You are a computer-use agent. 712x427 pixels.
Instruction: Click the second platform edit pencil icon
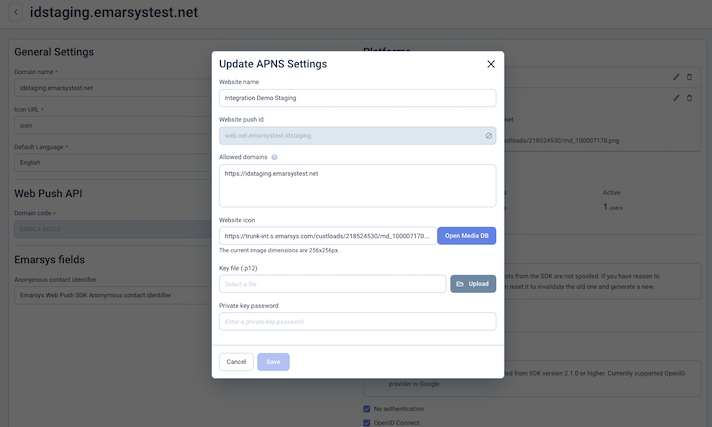pyautogui.click(x=676, y=98)
